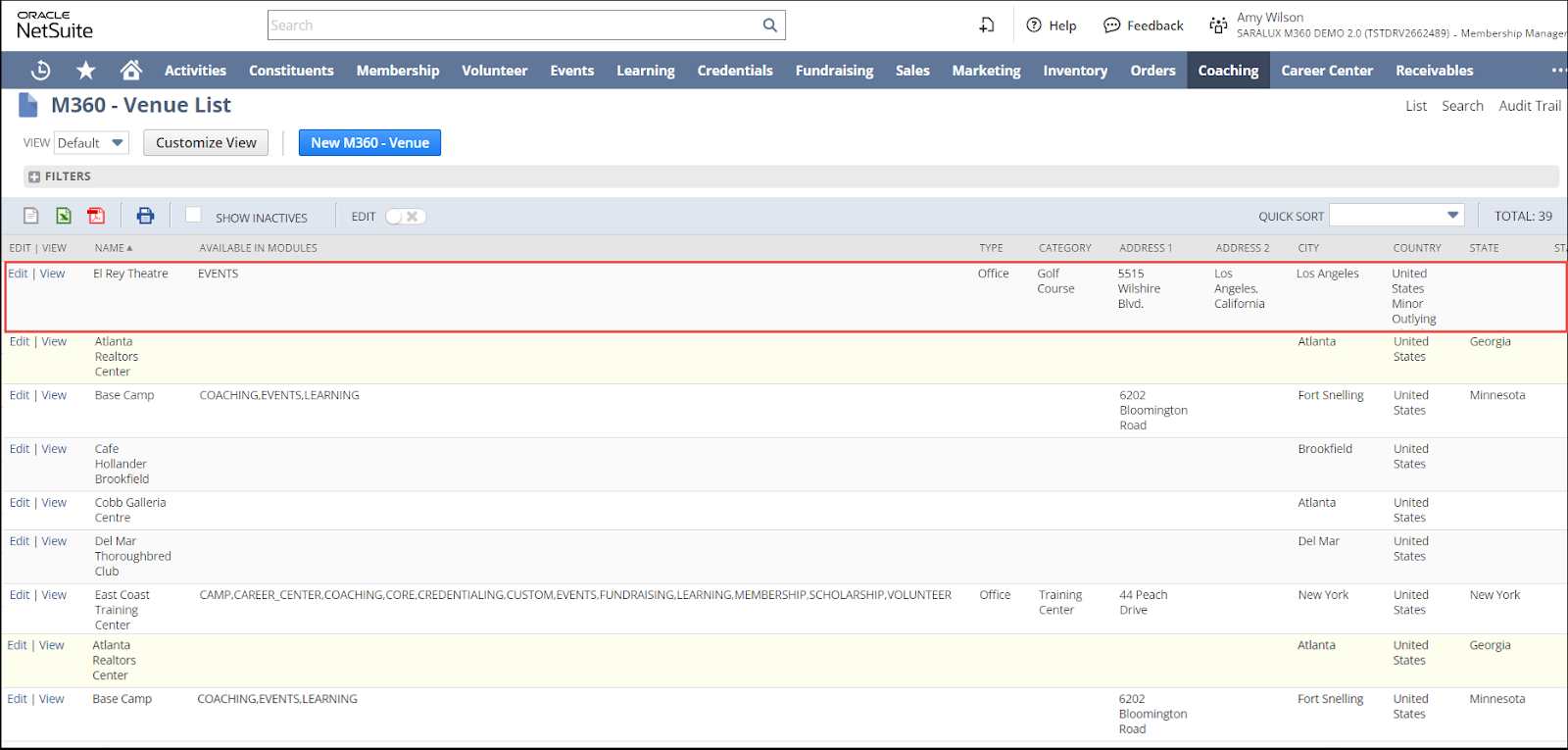Click the global Search input field
This screenshot has height=750, width=1568.
[513, 25]
